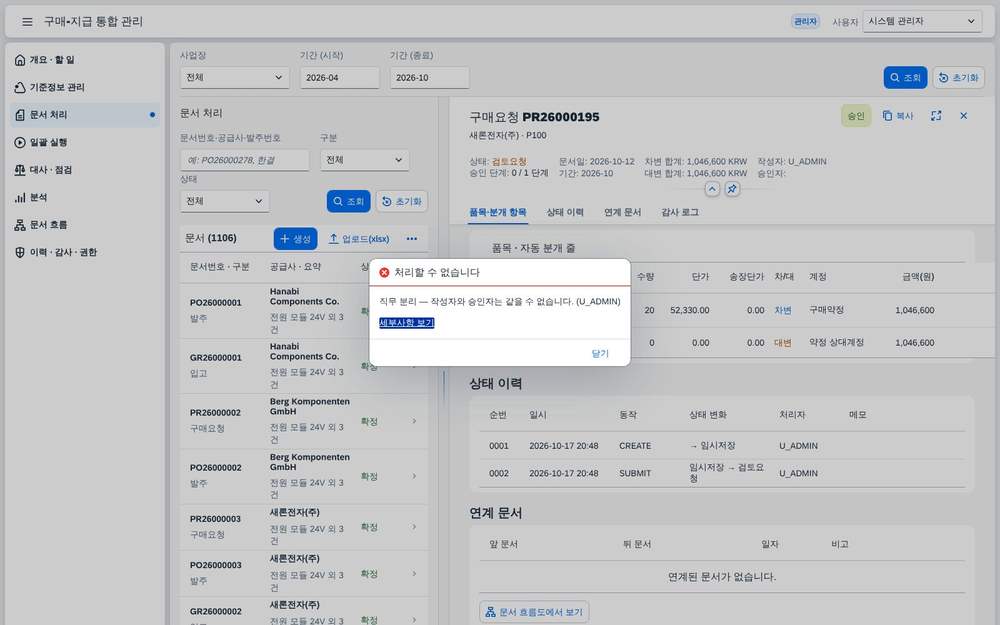The height and width of the screenshot is (625, 1000).
Task: Click 문서 흐름도에서 보기 button
Action: (x=534, y=612)
